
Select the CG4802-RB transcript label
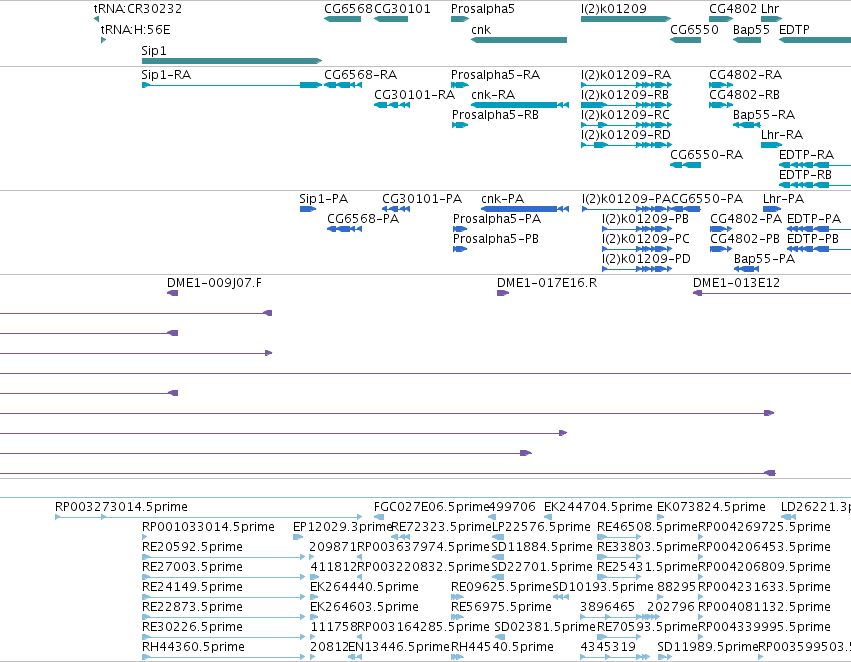[x=744, y=95]
